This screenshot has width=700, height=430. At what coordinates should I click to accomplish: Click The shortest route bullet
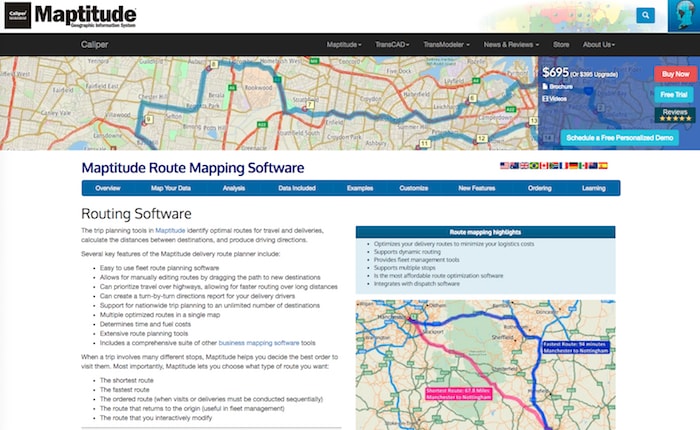(126, 380)
